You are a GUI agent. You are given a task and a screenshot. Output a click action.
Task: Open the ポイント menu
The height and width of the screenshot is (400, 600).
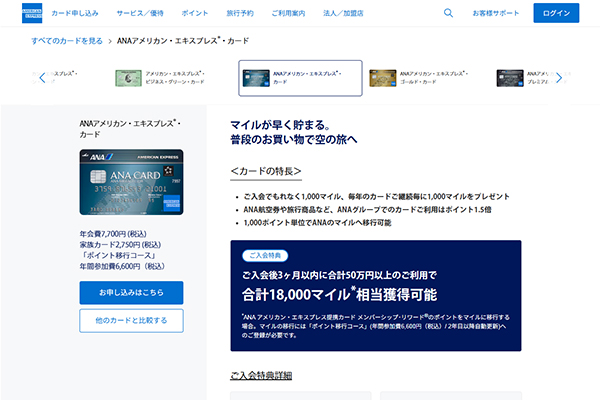(x=195, y=13)
